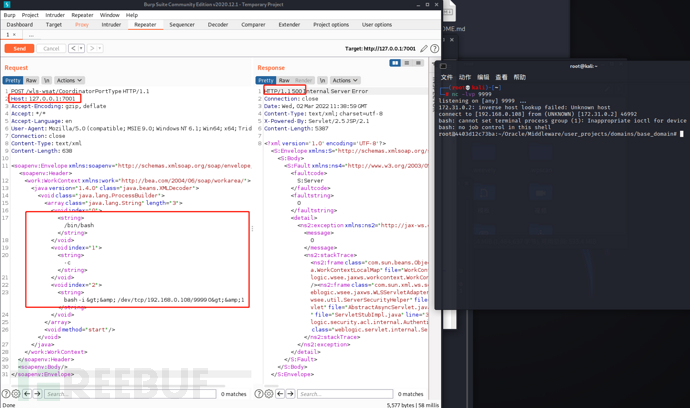Switch to the User options tab
690x408 pixels.
(377, 25)
